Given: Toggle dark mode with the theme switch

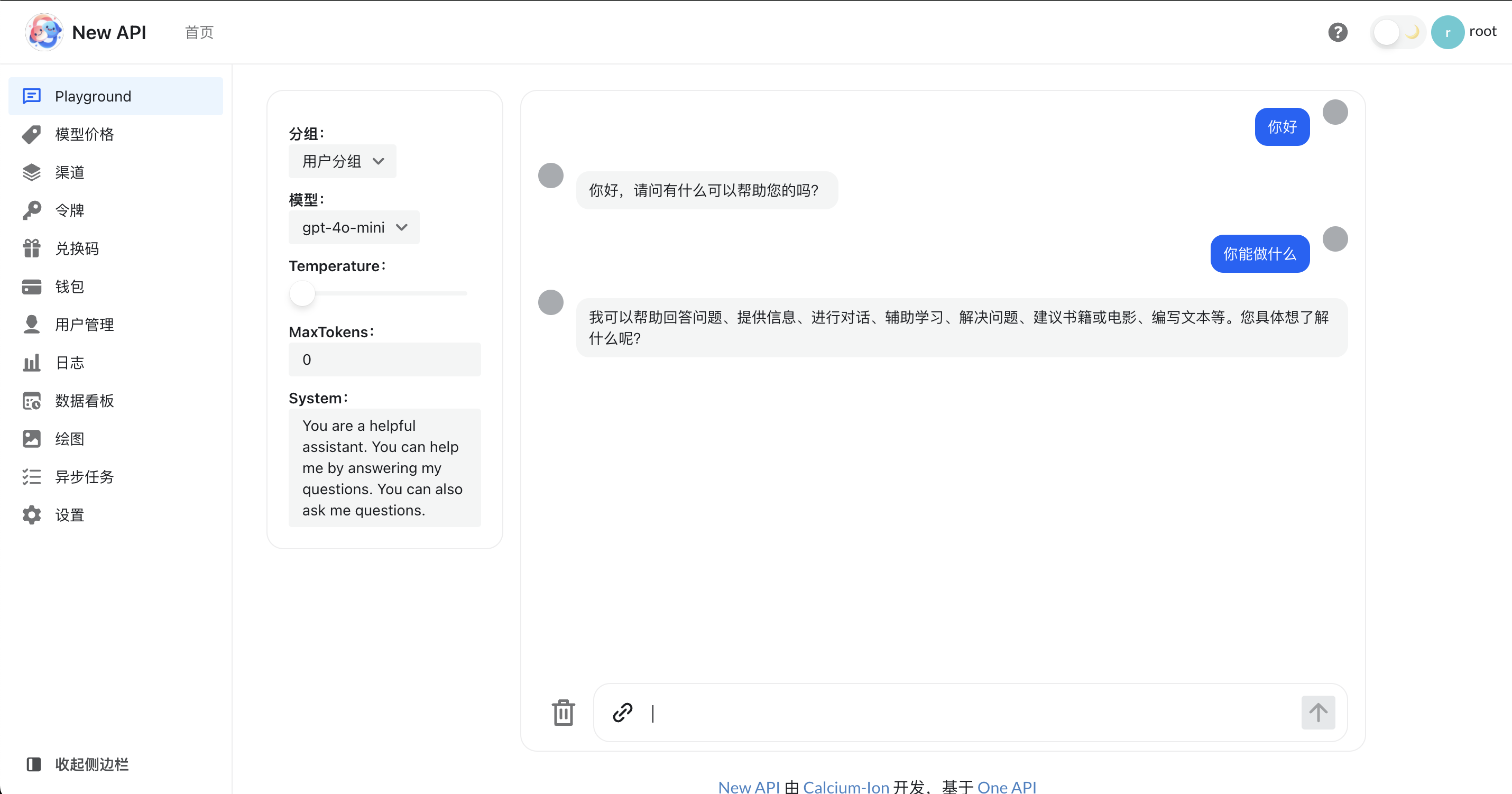Looking at the screenshot, I should pos(1397,32).
